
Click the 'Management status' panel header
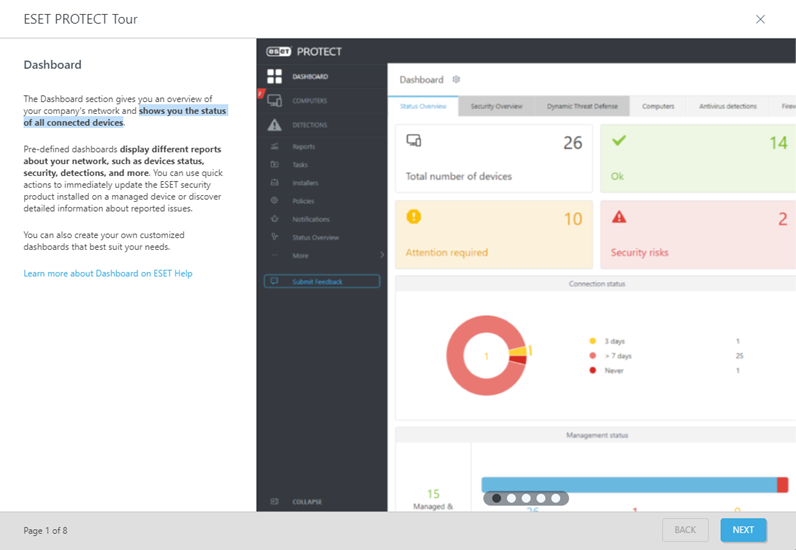(596, 435)
